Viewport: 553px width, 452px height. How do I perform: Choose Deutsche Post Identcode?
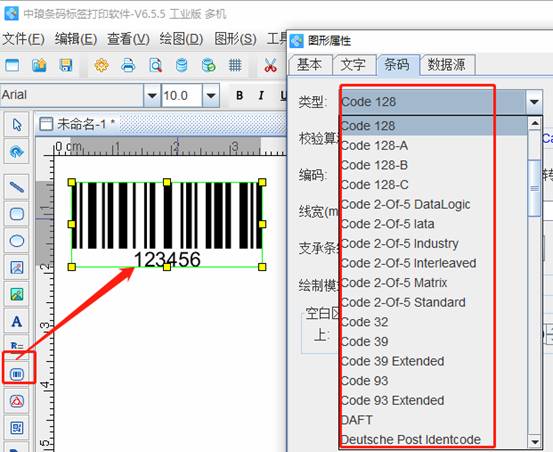pyautogui.click(x=434, y=440)
